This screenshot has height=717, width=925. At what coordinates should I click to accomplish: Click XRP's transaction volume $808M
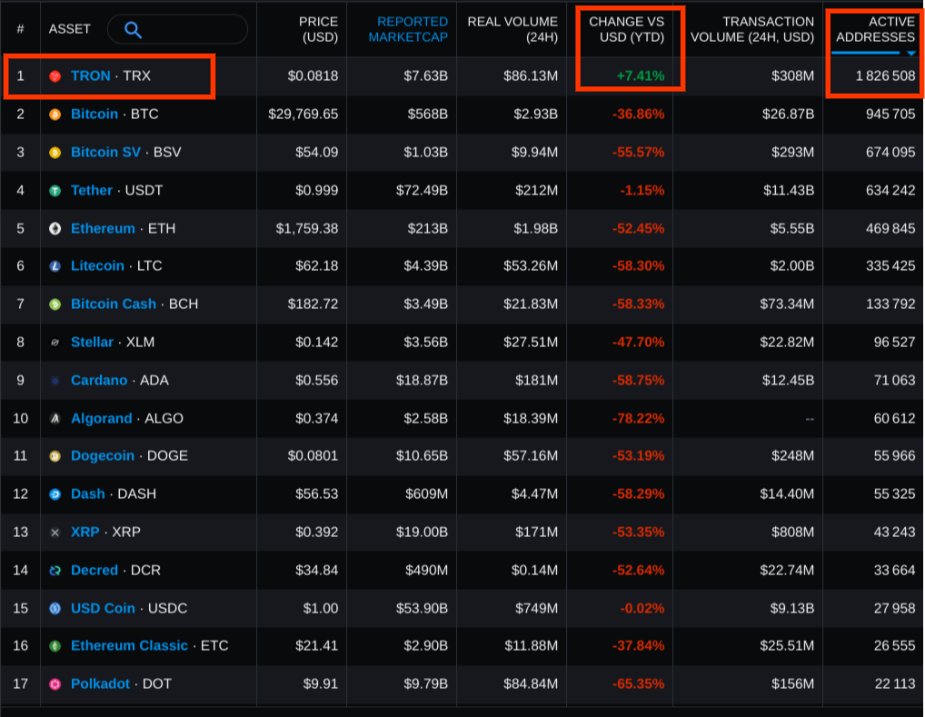(792, 532)
